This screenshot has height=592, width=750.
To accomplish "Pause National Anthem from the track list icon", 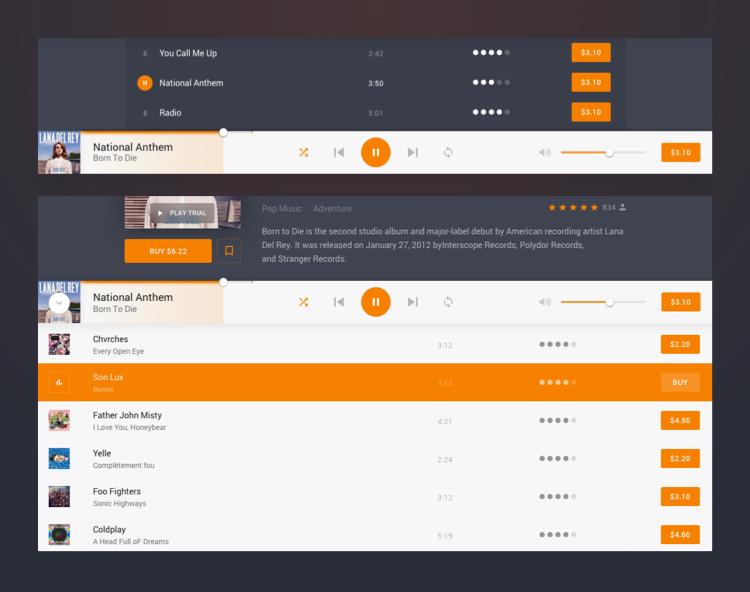I will pos(145,83).
